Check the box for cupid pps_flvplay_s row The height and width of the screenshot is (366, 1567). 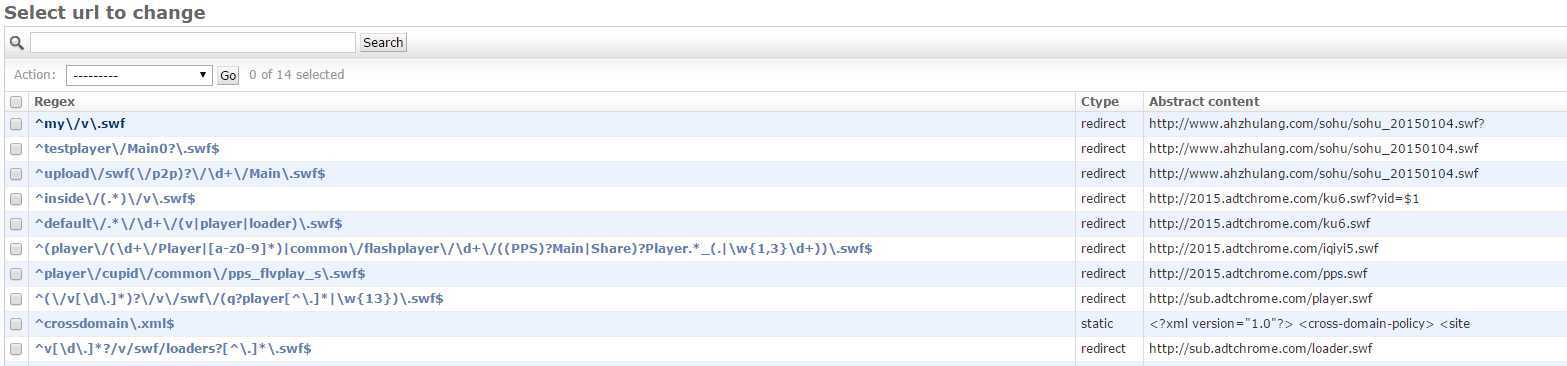[16, 274]
